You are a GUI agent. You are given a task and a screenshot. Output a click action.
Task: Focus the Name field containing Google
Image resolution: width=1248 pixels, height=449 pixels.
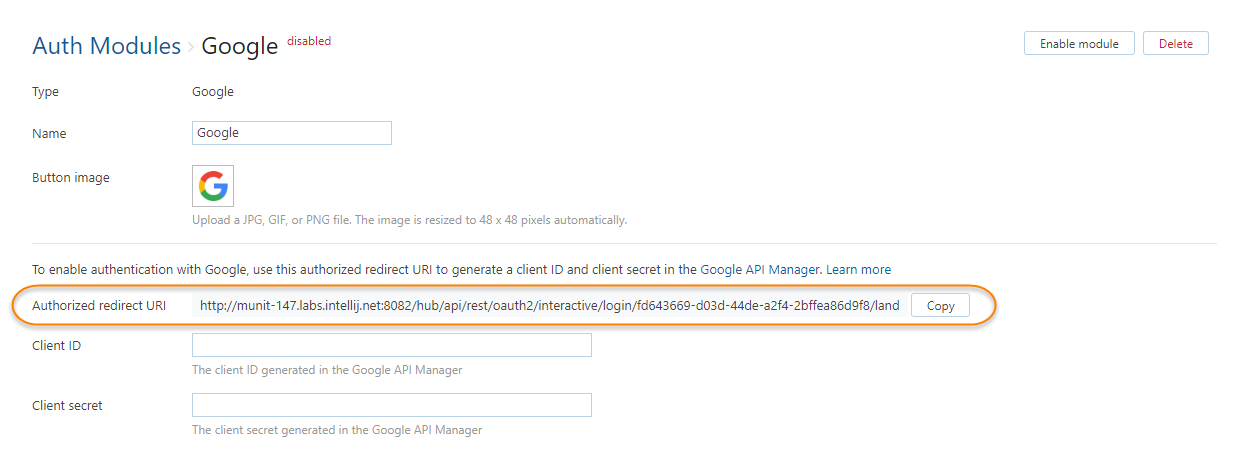point(291,133)
